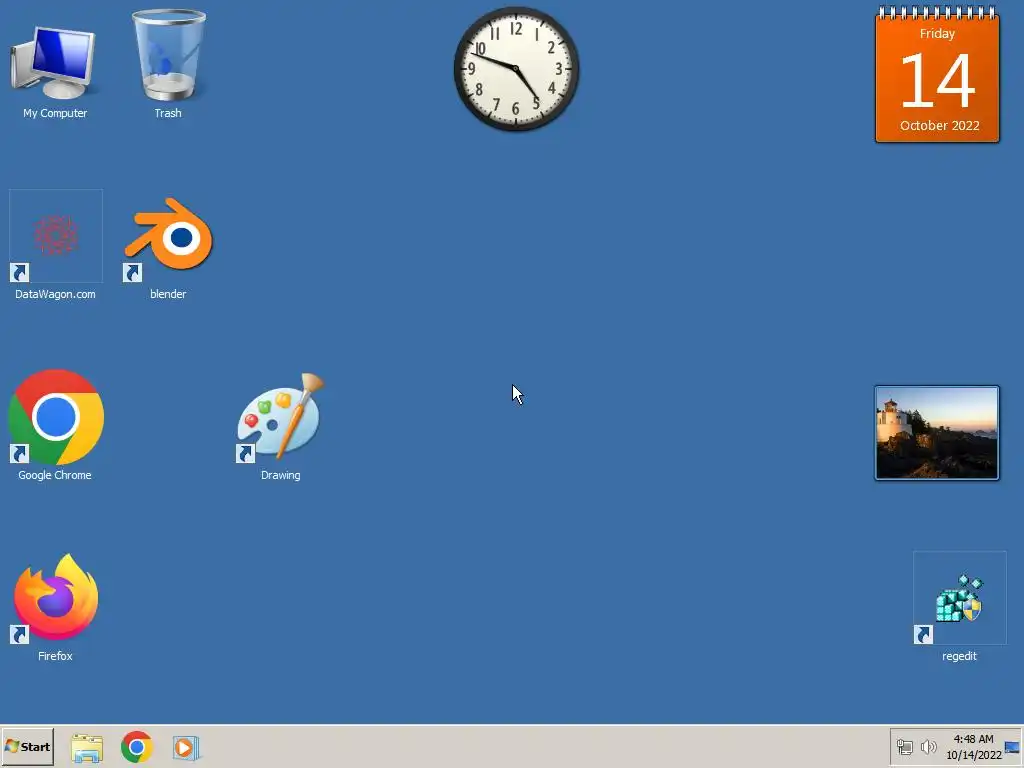The image size is (1024, 768).
Task: Click the analog clock gadget
Action: [516, 69]
